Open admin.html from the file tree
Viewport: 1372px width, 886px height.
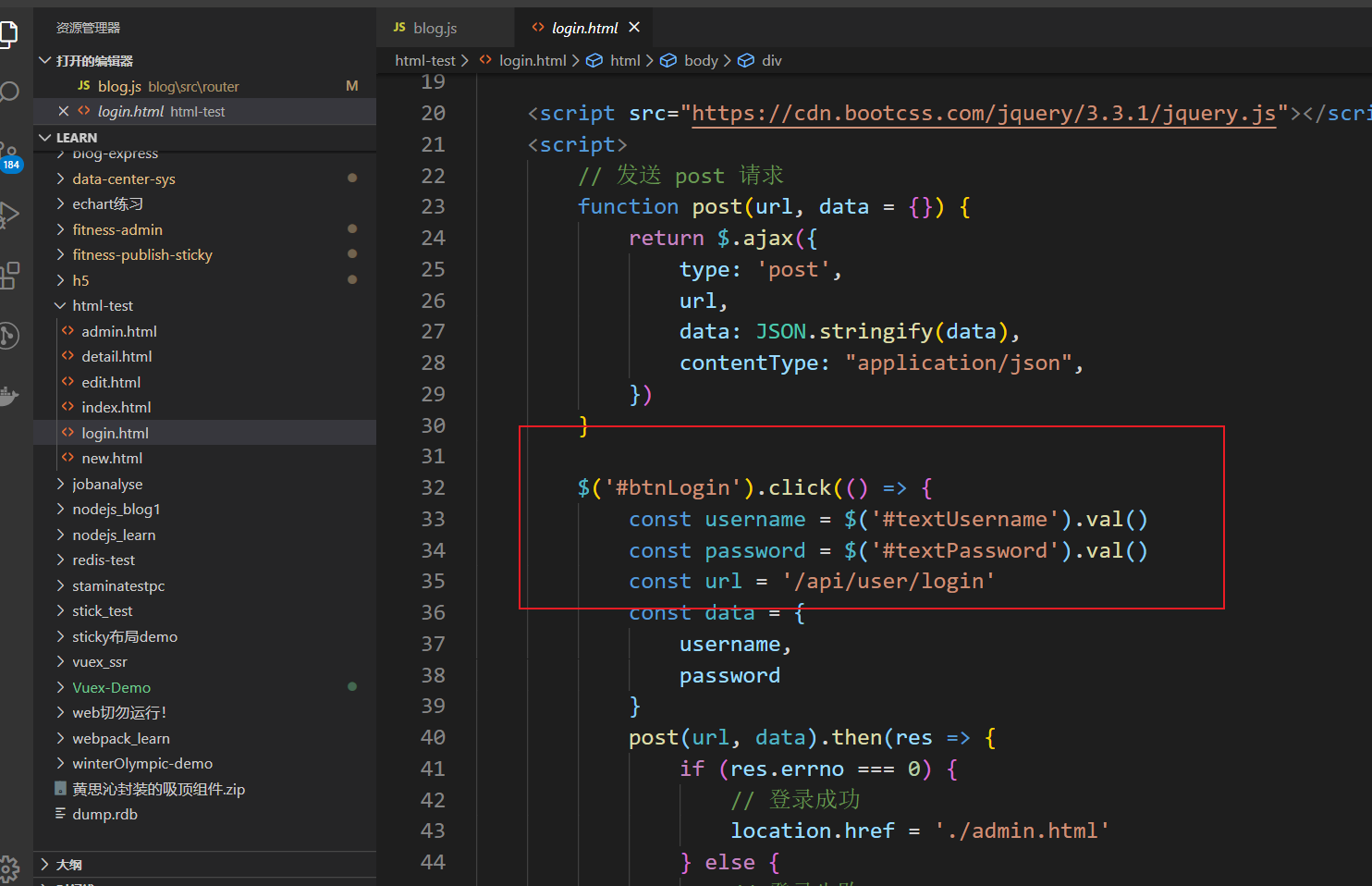coord(119,331)
